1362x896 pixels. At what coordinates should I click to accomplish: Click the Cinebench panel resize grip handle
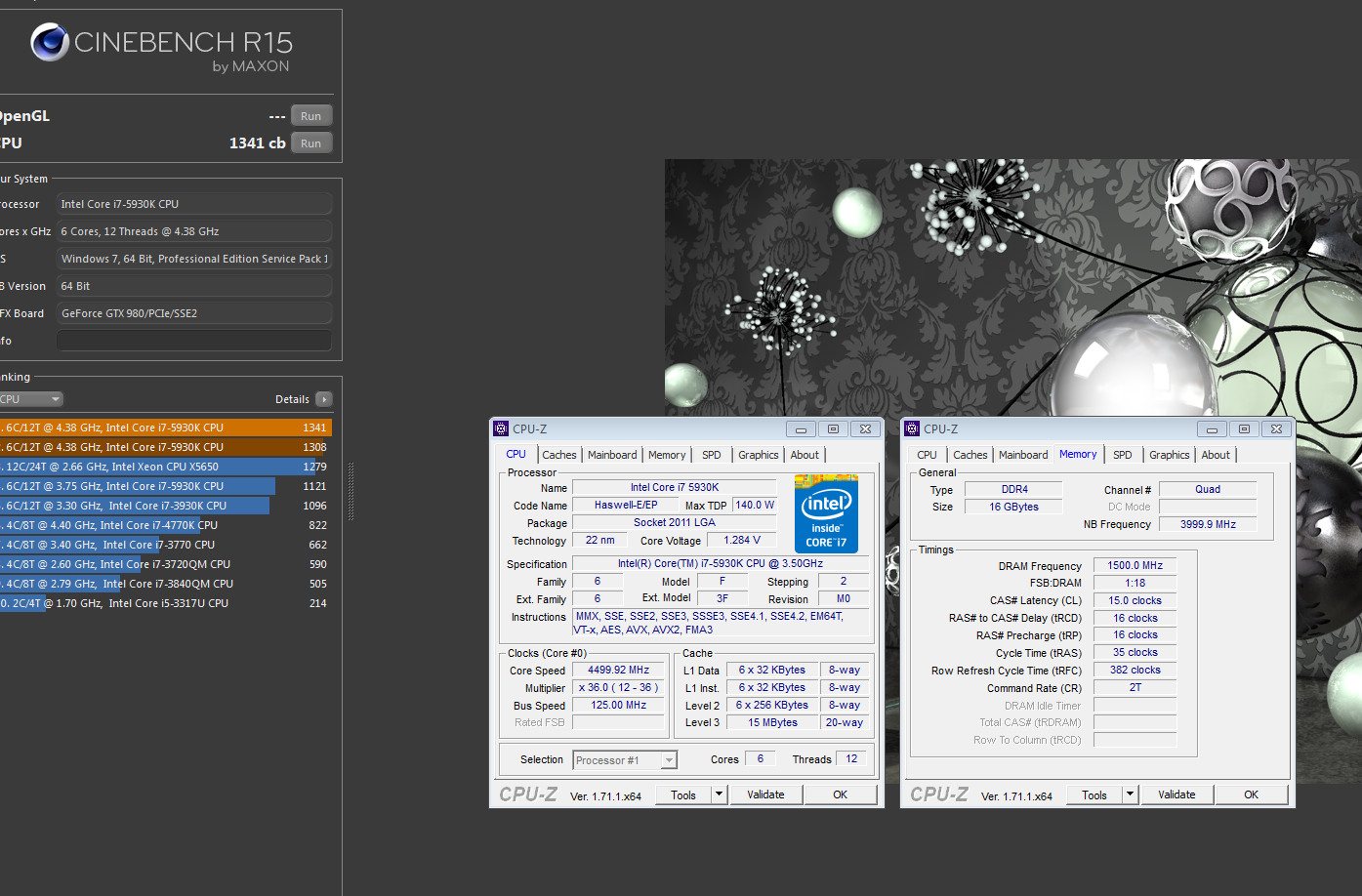[x=351, y=491]
